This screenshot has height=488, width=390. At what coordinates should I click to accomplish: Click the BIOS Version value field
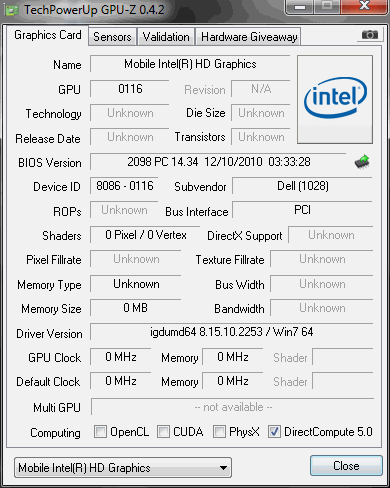tap(218, 162)
